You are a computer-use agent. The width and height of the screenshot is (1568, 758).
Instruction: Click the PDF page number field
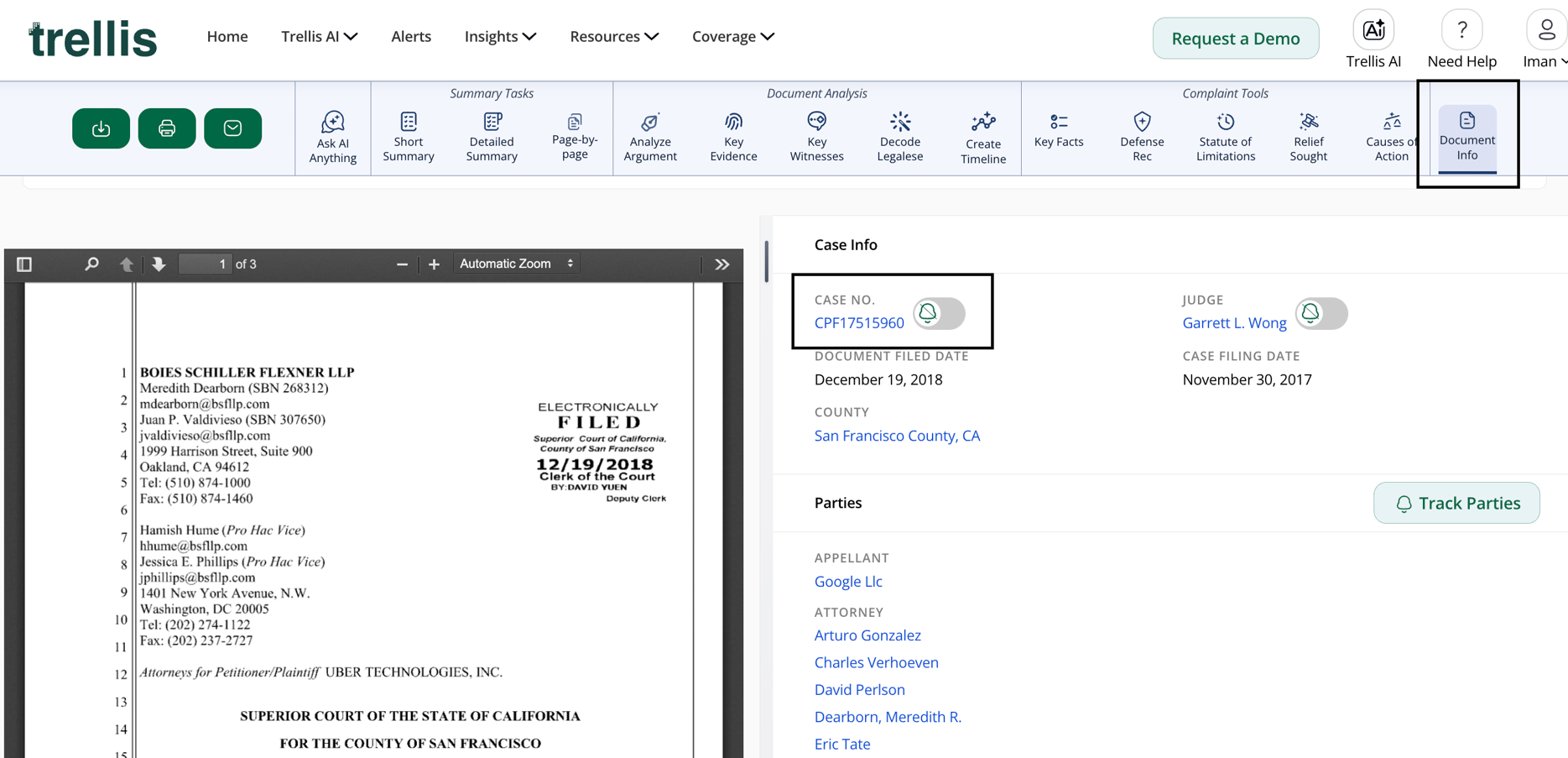point(206,264)
